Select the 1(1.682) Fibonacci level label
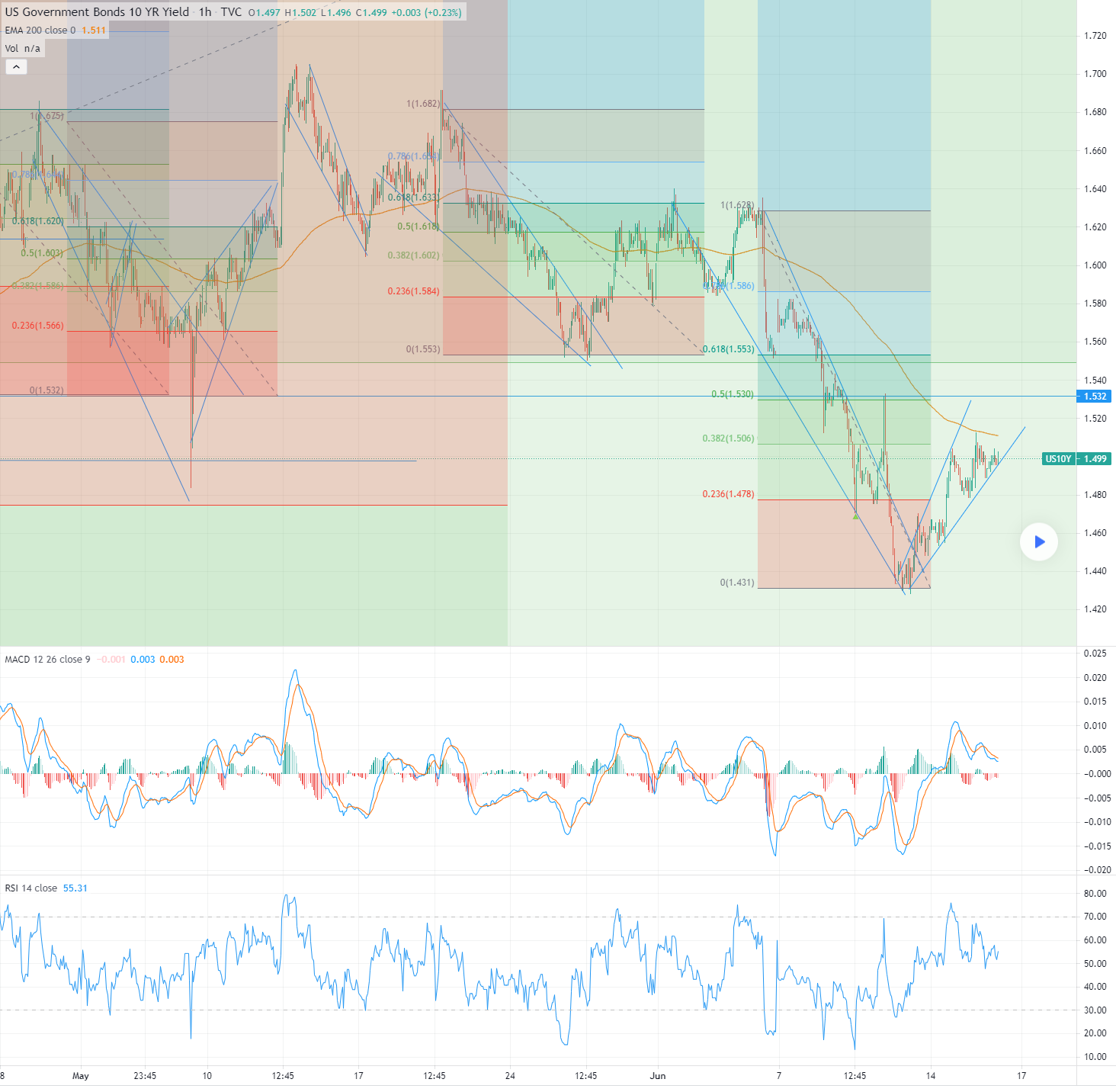Screen dimensions: 1116x1092 [422, 104]
